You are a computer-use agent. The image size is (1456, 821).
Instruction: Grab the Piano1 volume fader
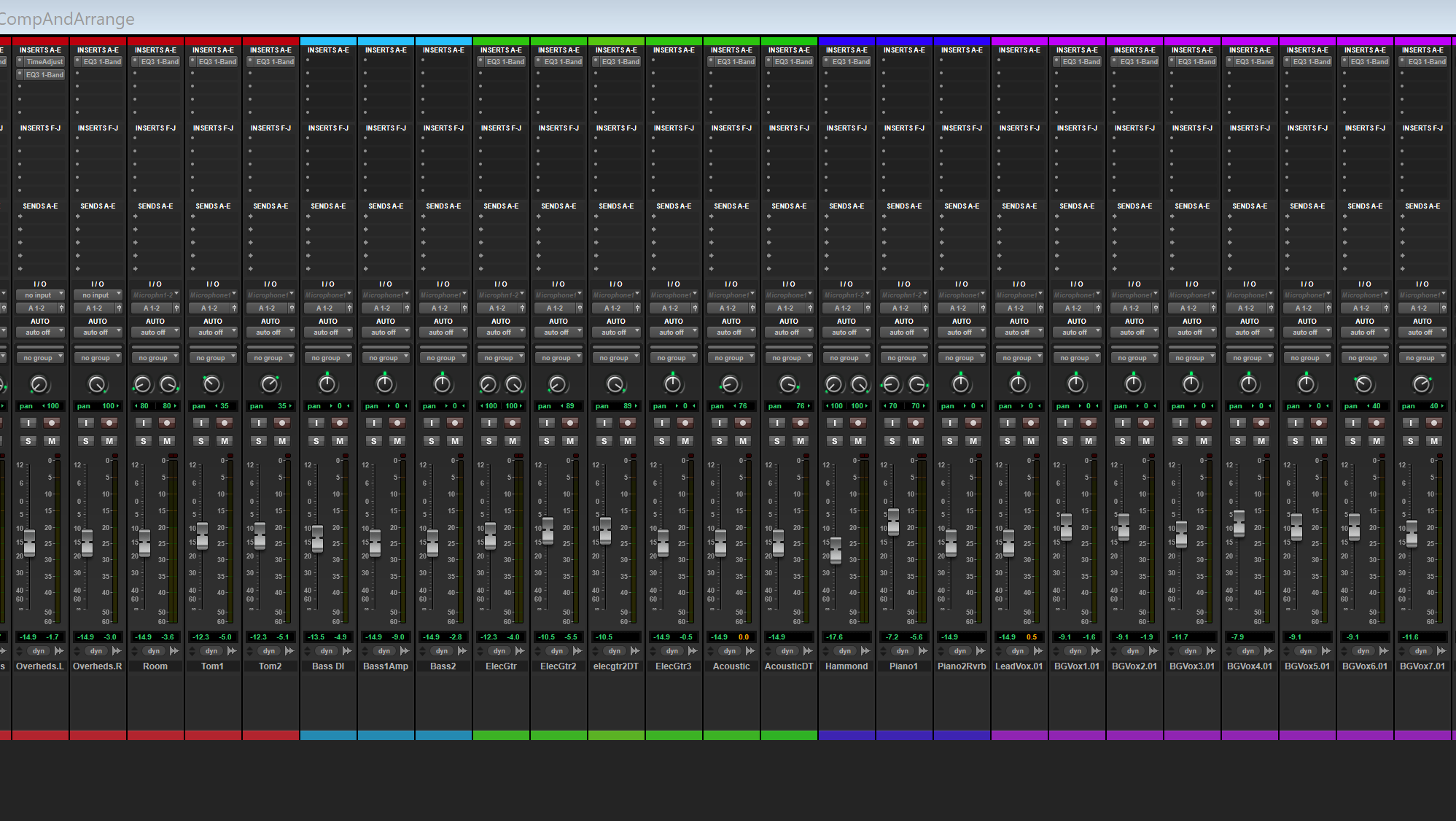coord(893,521)
